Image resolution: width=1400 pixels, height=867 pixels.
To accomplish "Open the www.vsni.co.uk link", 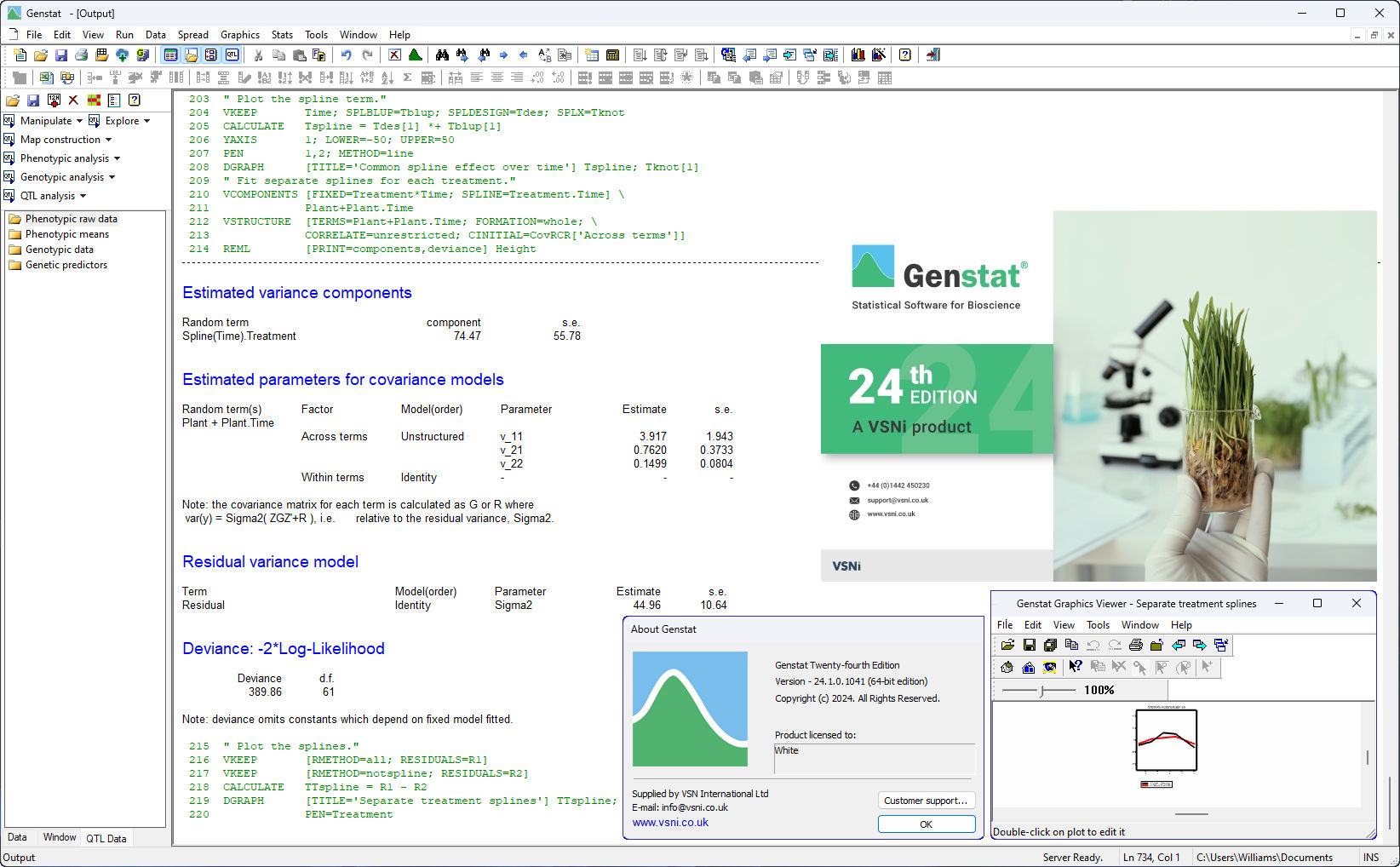I will tap(670, 822).
